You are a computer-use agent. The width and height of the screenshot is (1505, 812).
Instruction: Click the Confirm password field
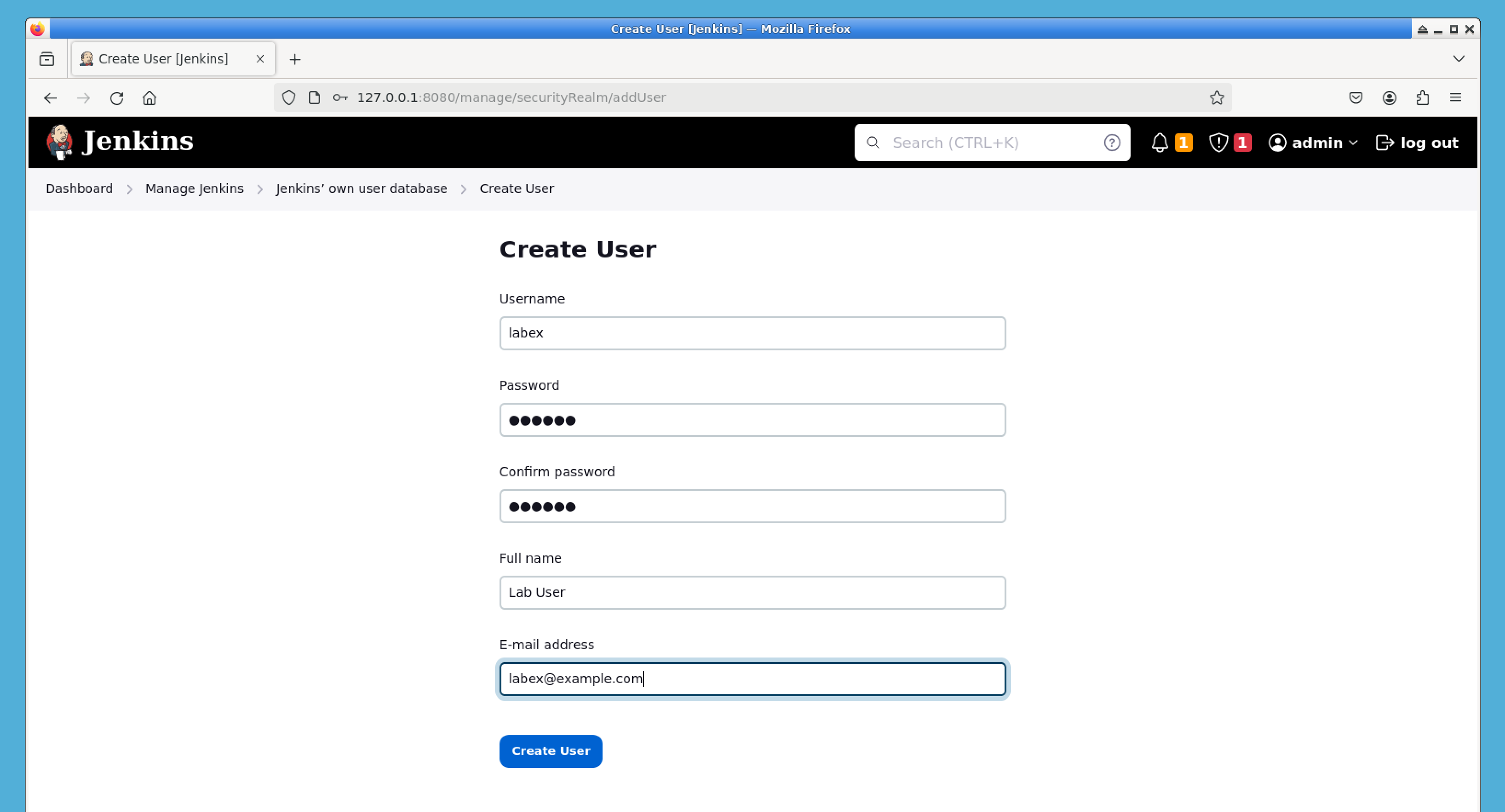752,506
